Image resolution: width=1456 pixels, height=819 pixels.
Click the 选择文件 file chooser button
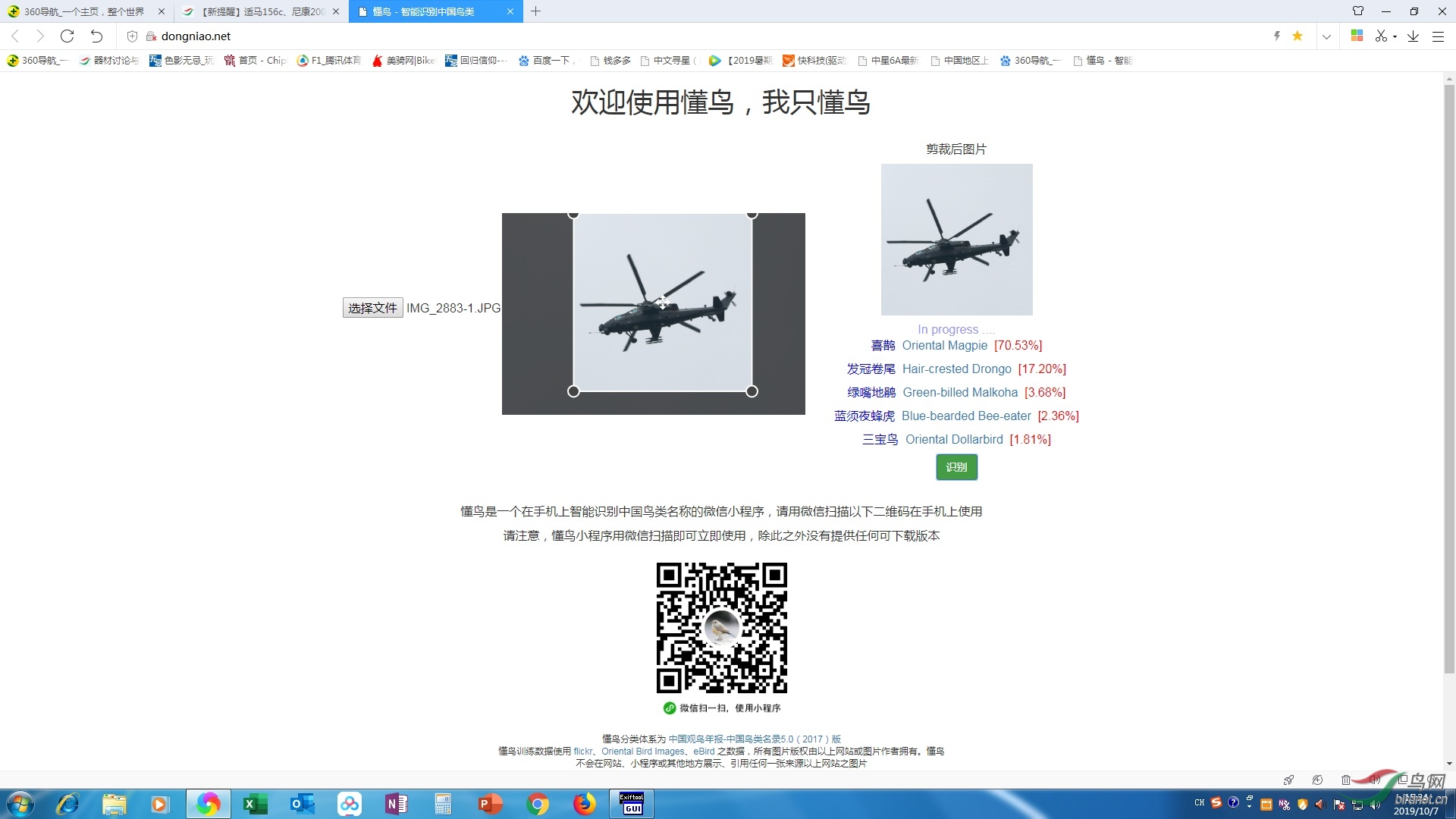(372, 308)
